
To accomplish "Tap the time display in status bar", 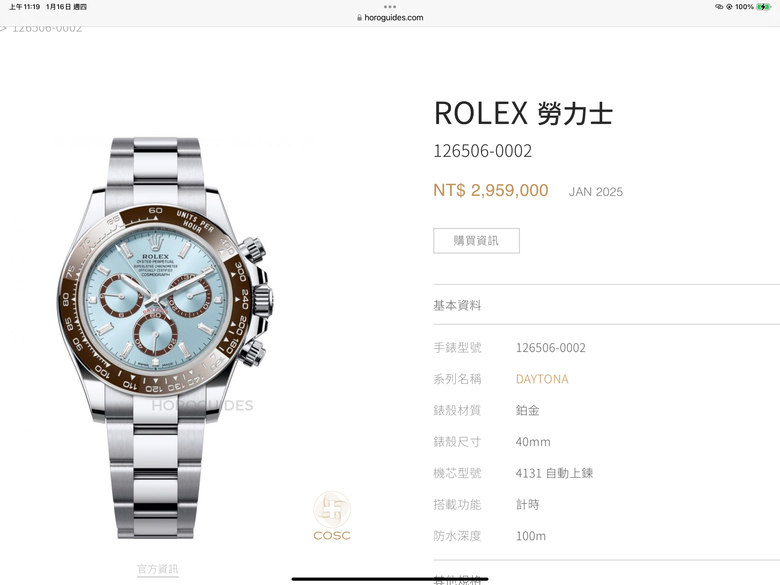I will click(x=24, y=7).
